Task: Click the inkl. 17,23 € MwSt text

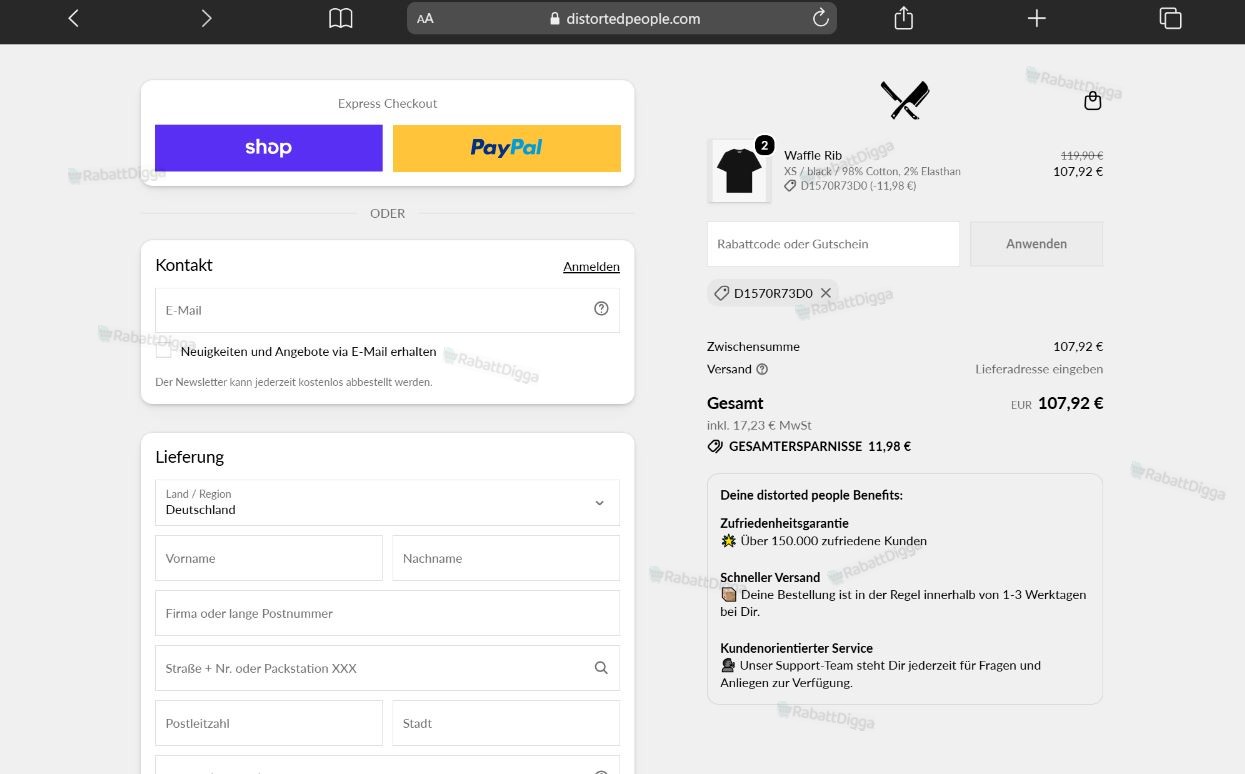Action: (x=759, y=425)
